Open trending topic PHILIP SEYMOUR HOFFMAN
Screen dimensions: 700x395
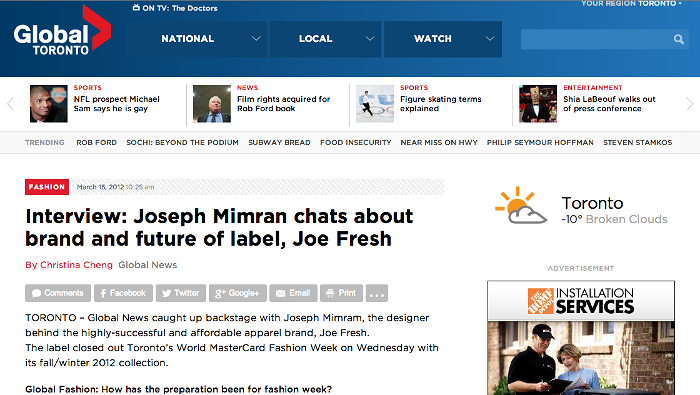(x=540, y=142)
